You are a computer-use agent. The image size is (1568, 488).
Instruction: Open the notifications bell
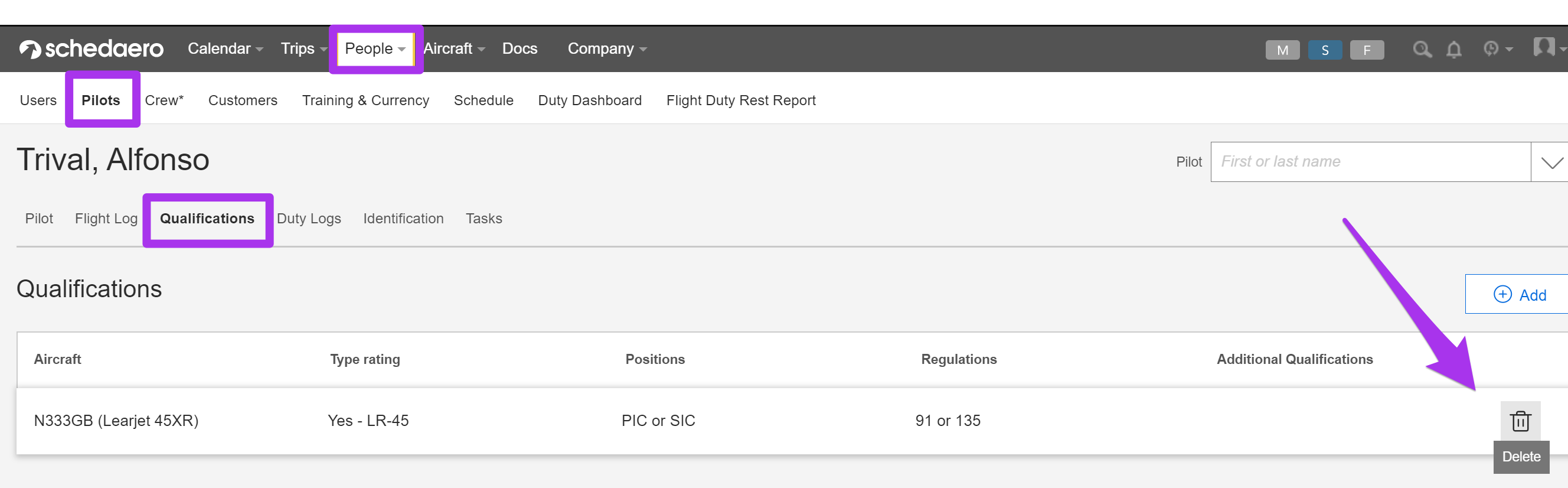[x=1453, y=50]
